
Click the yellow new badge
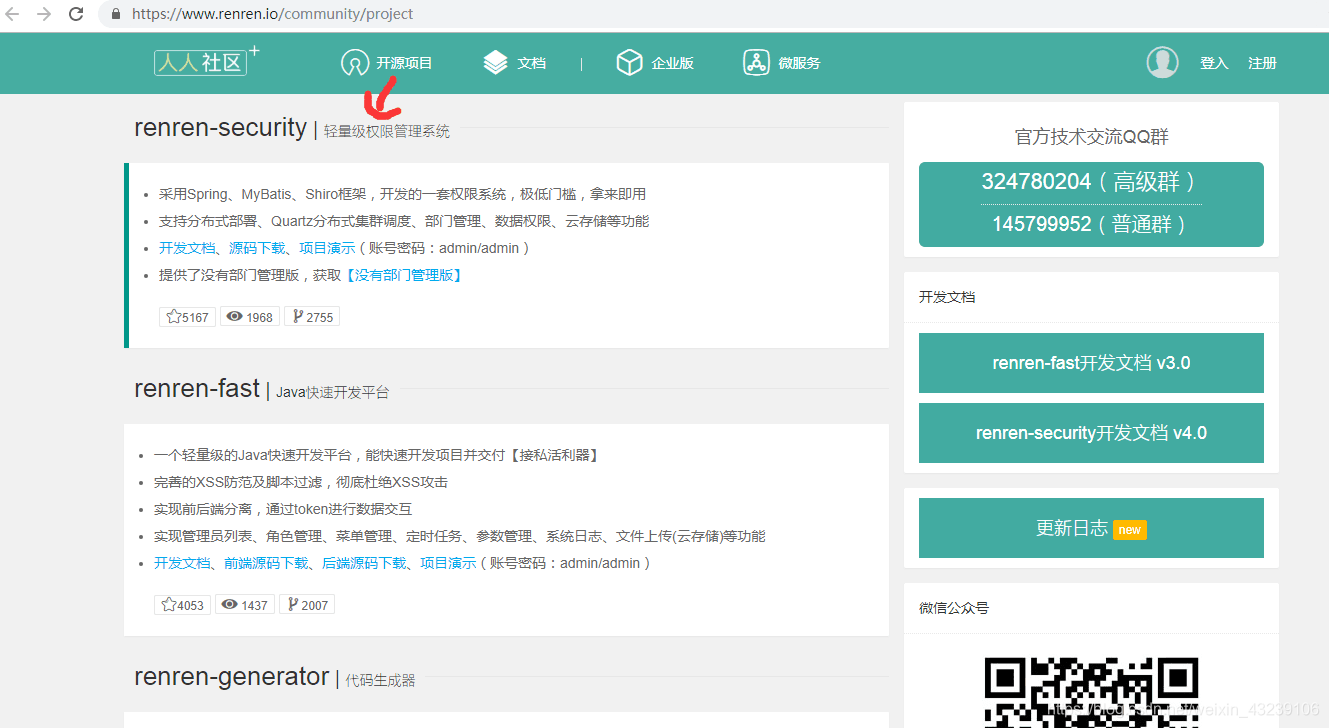[x=1130, y=530]
